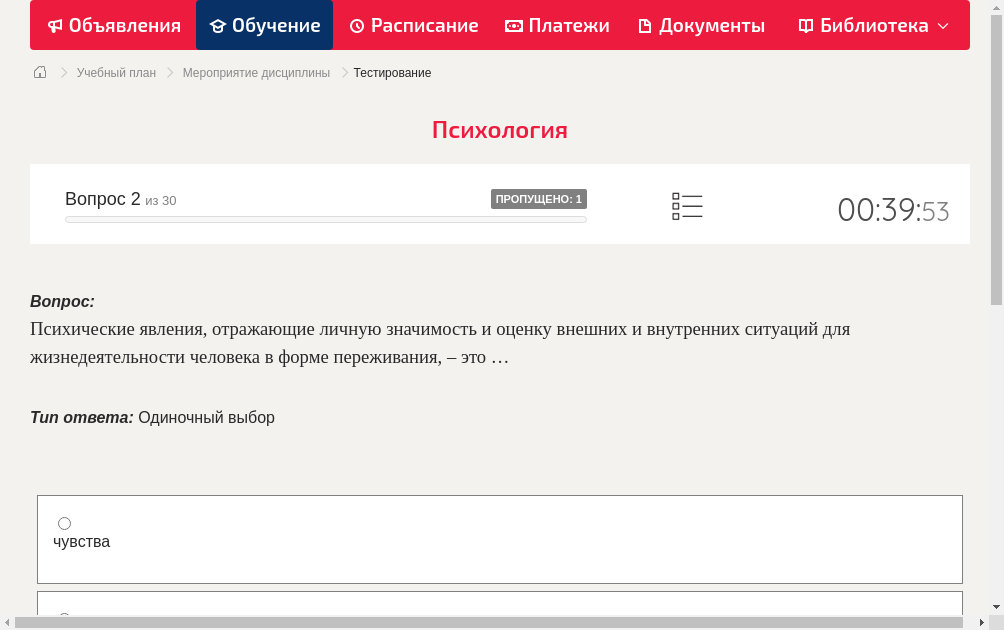This screenshot has height=630, width=1004.
Task: Click the test progress bar under Вопрос 2
Action: pyautogui.click(x=325, y=219)
